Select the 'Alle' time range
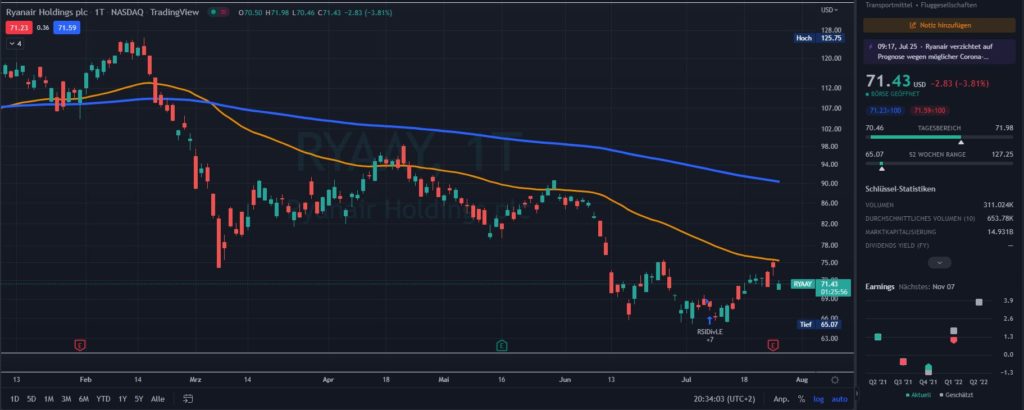The width and height of the screenshot is (1024, 410). 157,399
